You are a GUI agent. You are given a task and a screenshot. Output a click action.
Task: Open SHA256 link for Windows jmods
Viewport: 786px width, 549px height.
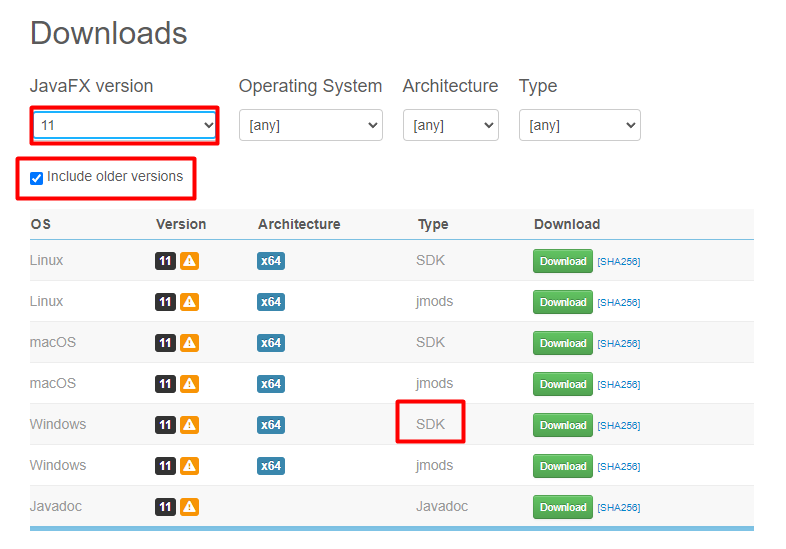pyautogui.click(x=619, y=467)
